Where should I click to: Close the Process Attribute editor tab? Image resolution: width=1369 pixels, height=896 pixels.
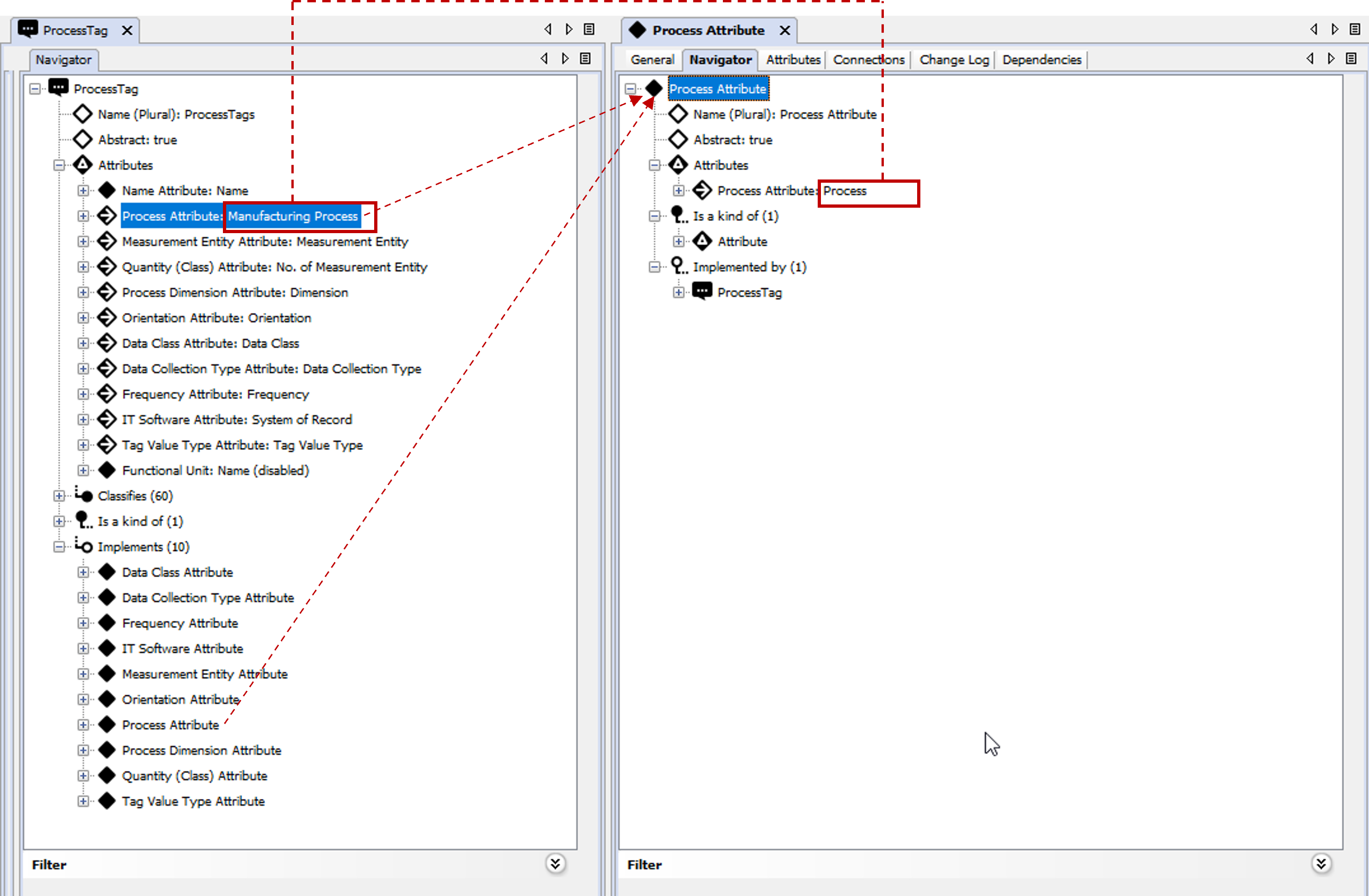tap(784, 31)
